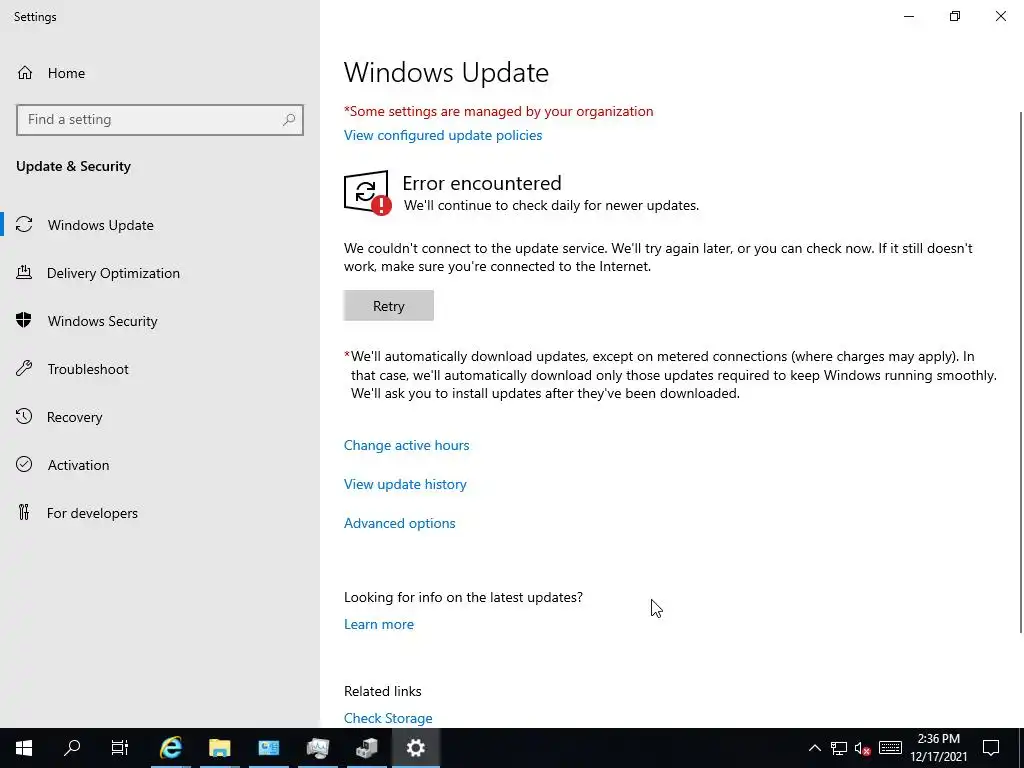Open touch keyboard tray icon

pyautogui.click(x=890, y=748)
